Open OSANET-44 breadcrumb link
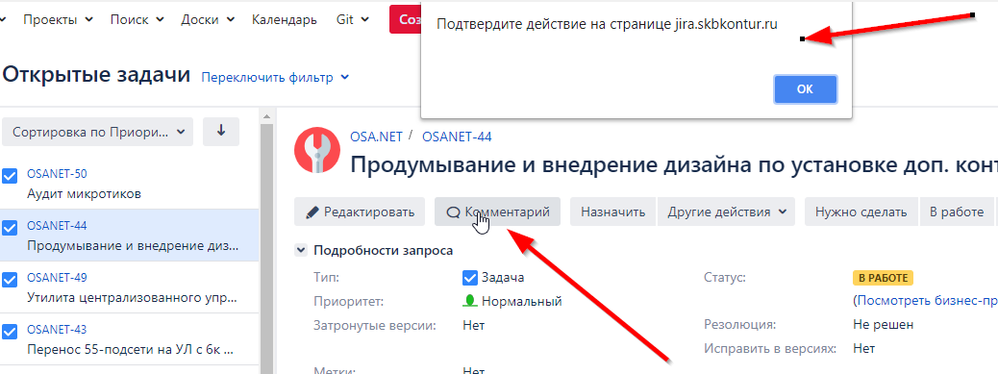 pyautogui.click(x=456, y=136)
